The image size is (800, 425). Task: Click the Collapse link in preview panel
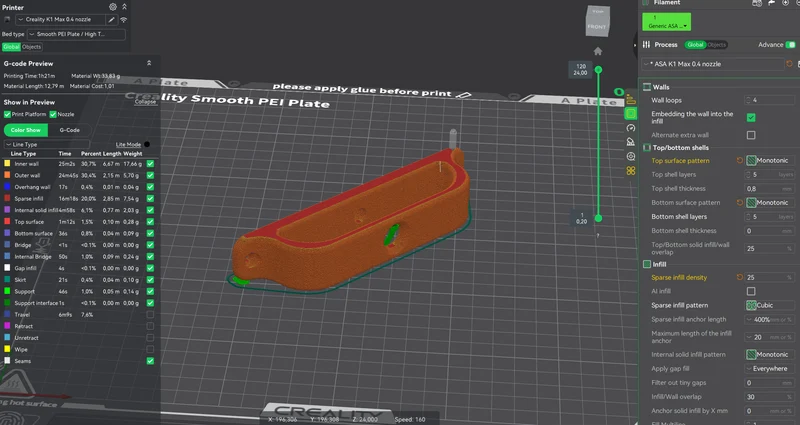pyautogui.click(x=145, y=102)
